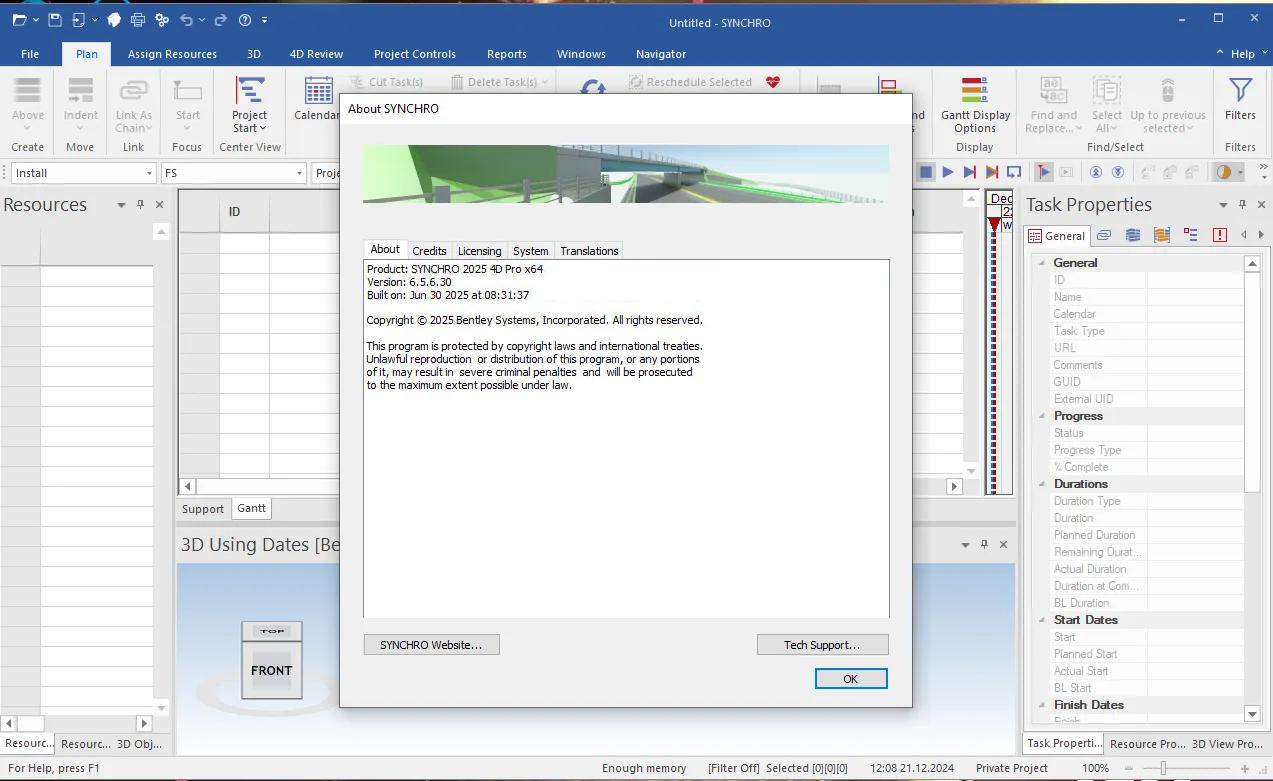This screenshot has height=781, width=1273.
Task: Open the red exclamation risks icon in Task Properties
Action: (x=1219, y=235)
